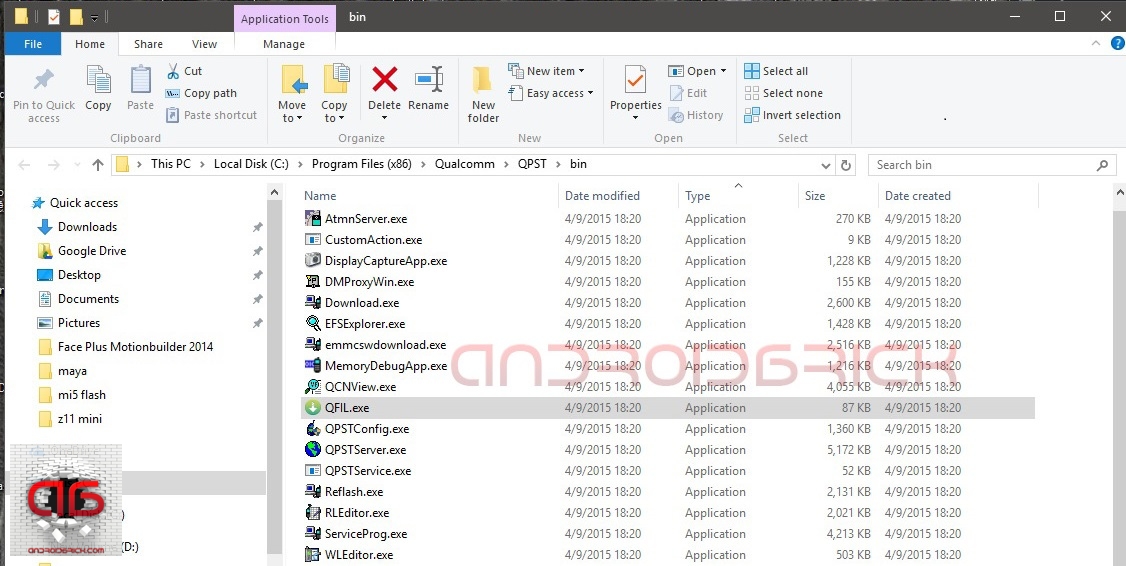The width and height of the screenshot is (1126, 566).
Task: Click the Rename icon in ribbon
Action: (x=428, y=80)
